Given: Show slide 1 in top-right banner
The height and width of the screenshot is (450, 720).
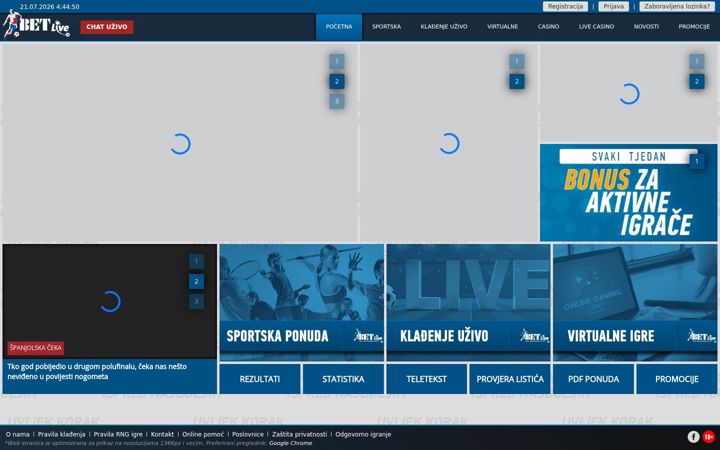Looking at the screenshot, I should 697,62.
